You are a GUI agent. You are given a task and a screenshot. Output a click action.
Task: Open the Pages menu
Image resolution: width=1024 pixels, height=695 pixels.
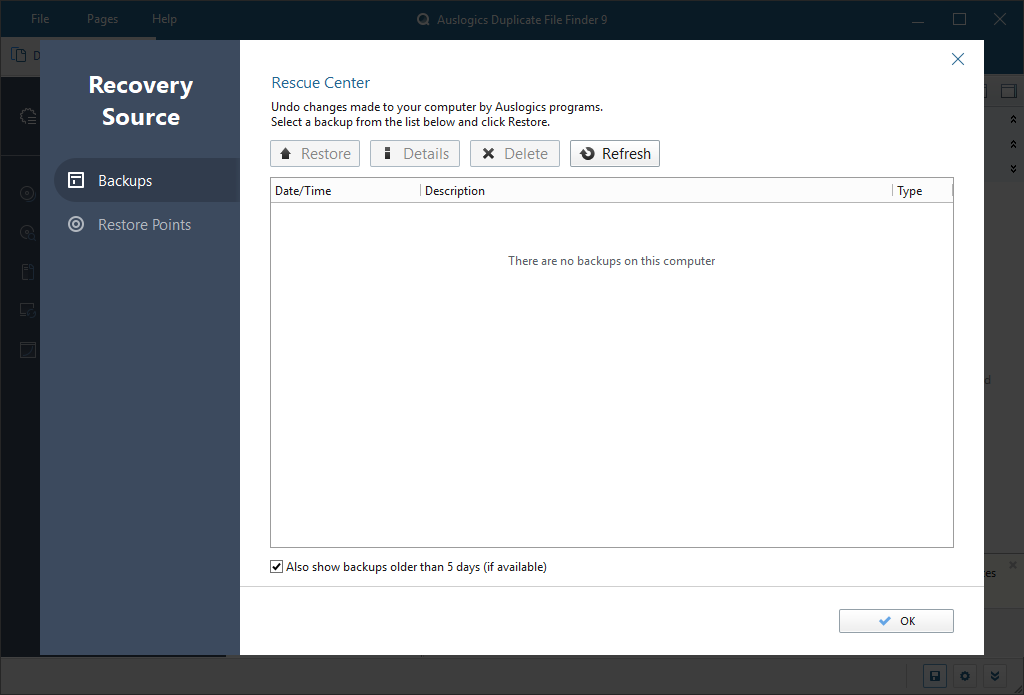[x=103, y=19]
